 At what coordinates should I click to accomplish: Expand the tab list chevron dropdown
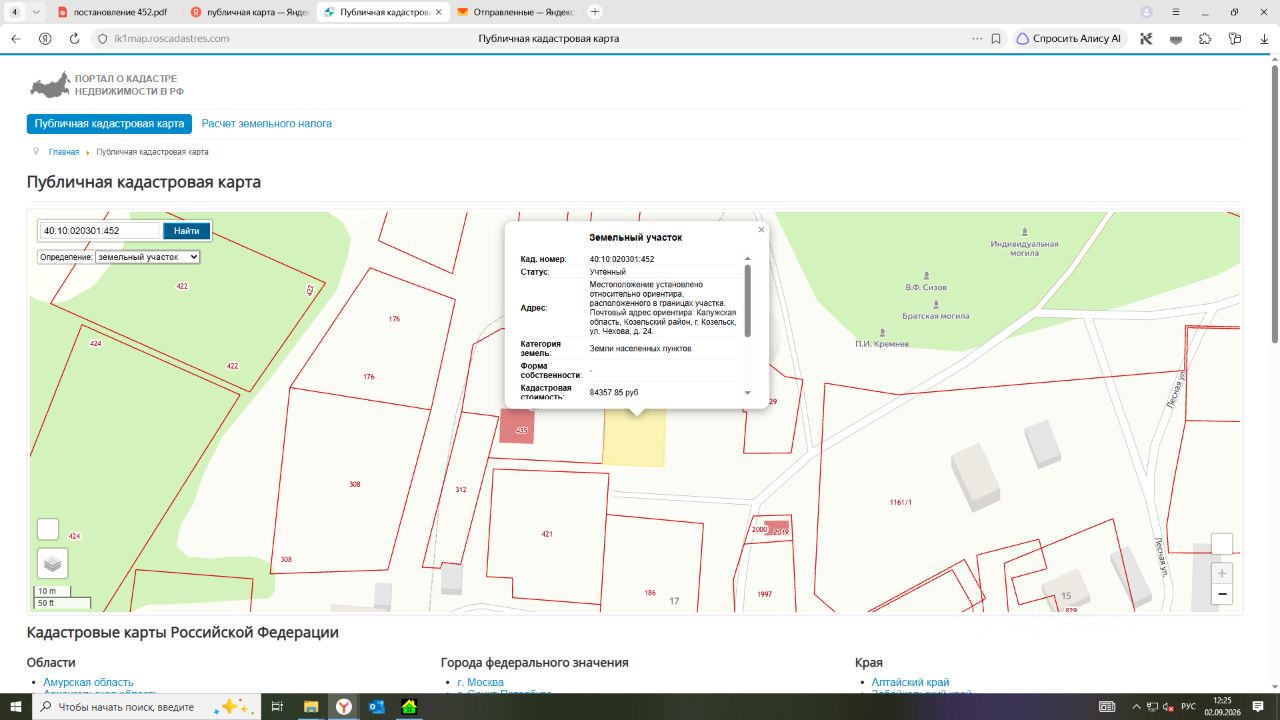(37, 12)
